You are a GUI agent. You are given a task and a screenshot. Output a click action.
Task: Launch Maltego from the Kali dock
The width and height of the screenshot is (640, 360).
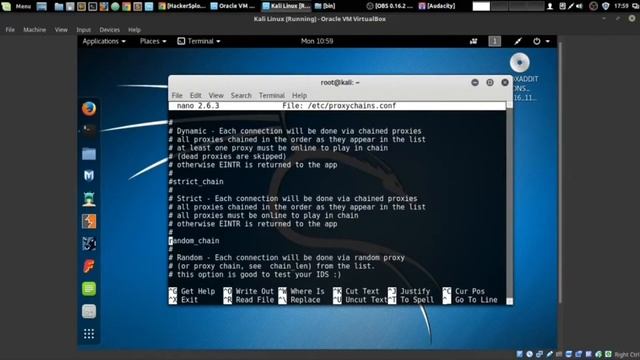tap(89, 244)
